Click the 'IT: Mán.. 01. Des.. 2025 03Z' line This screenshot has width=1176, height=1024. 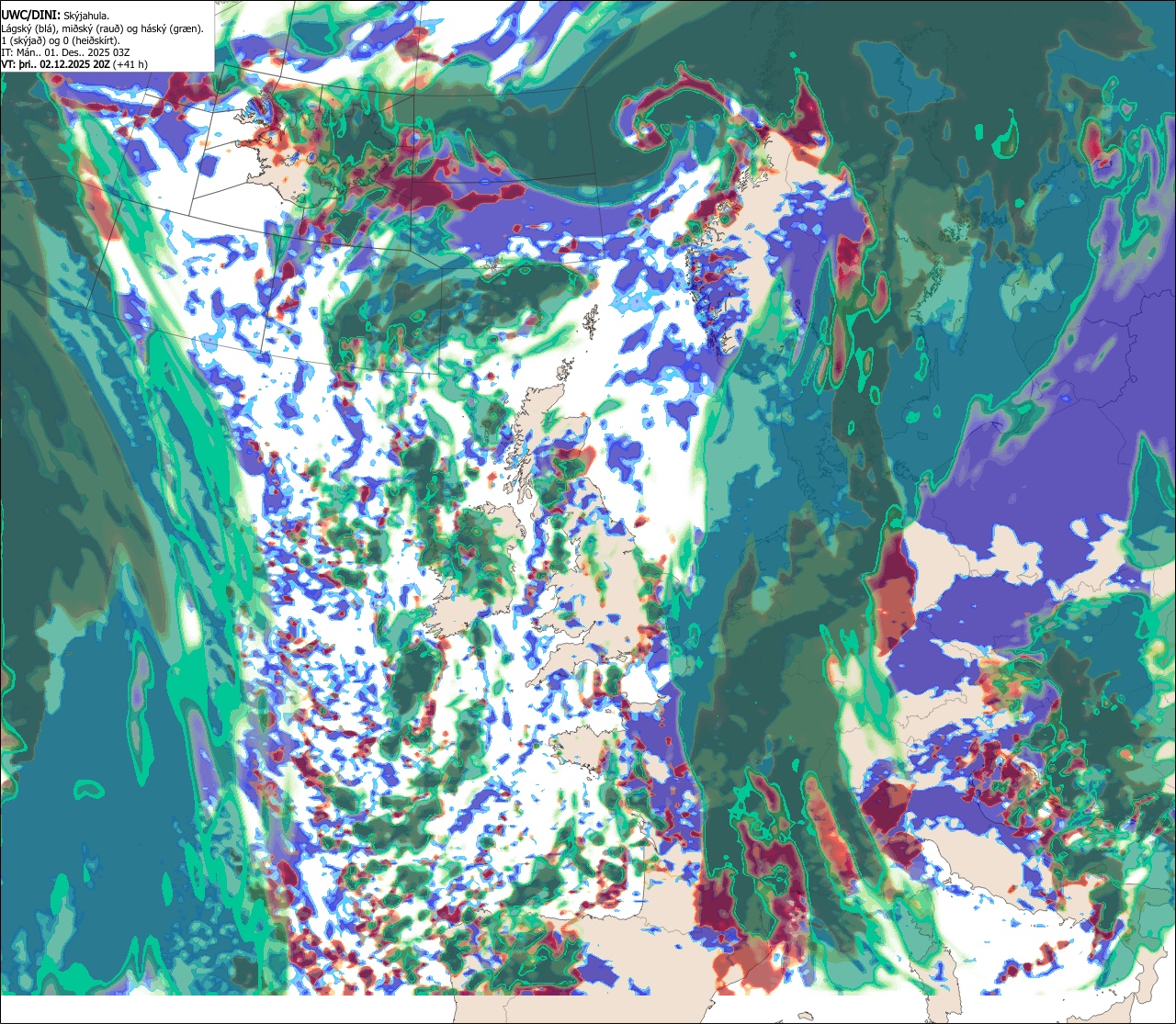pyautogui.click(x=65, y=52)
